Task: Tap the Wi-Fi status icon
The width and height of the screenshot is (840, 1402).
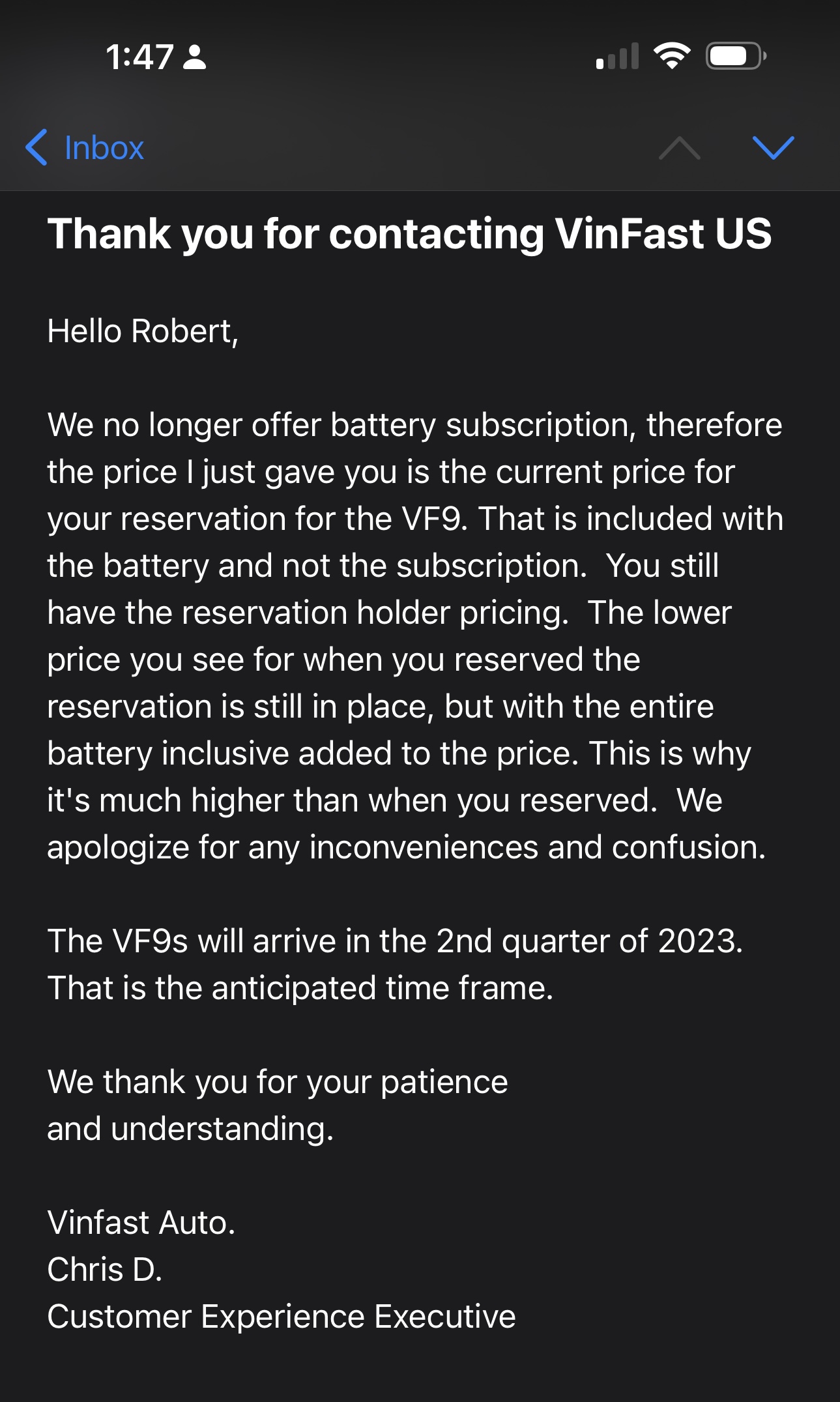Action: 672,56
